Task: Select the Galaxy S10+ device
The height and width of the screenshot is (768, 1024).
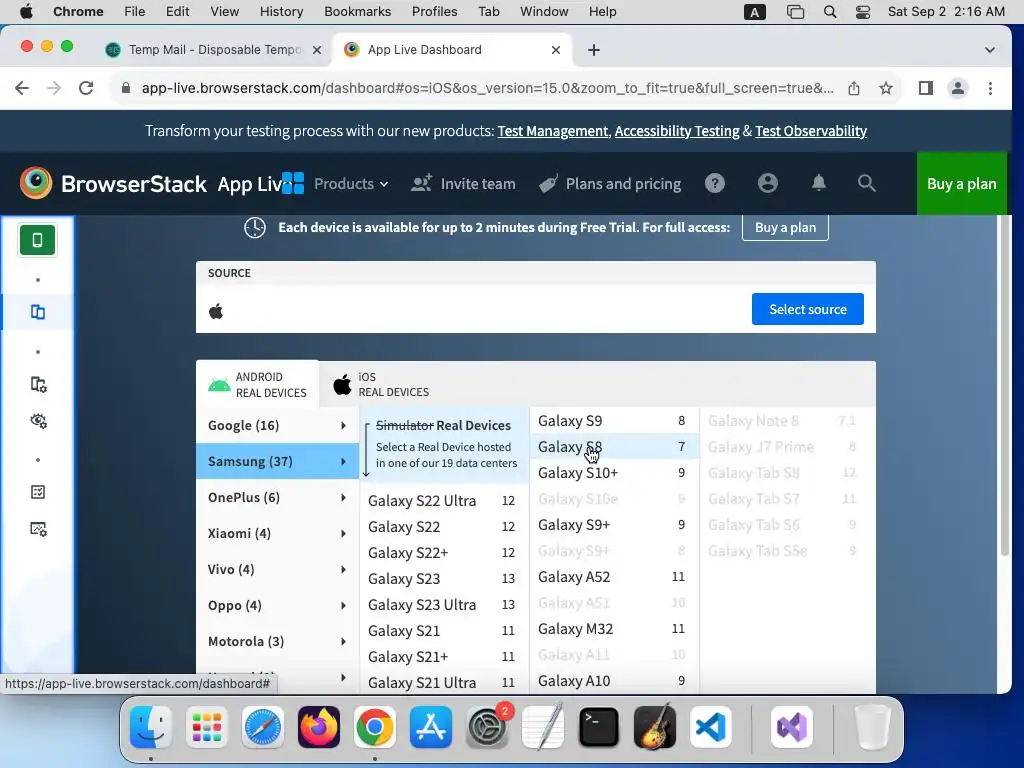Action: tap(613, 473)
